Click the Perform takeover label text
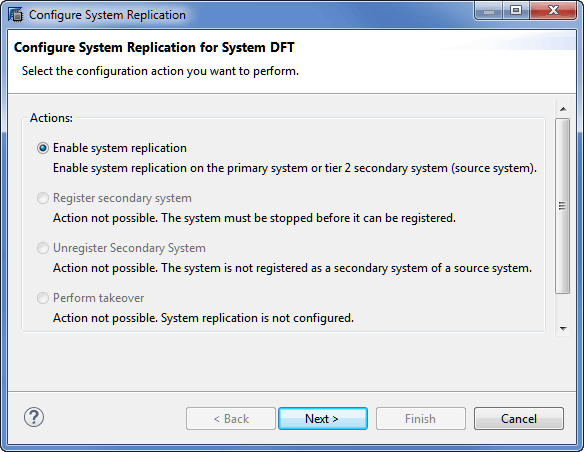The image size is (584, 452). click(98, 298)
